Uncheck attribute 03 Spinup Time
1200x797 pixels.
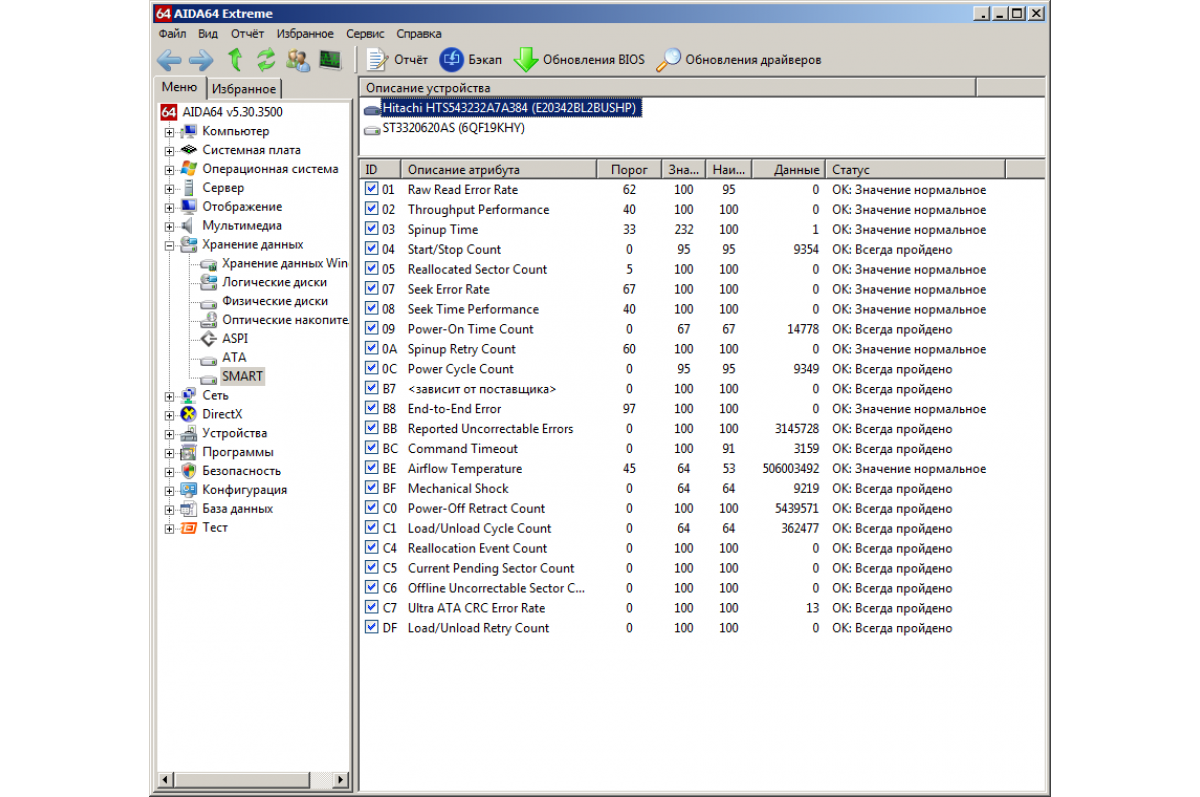coord(372,229)
